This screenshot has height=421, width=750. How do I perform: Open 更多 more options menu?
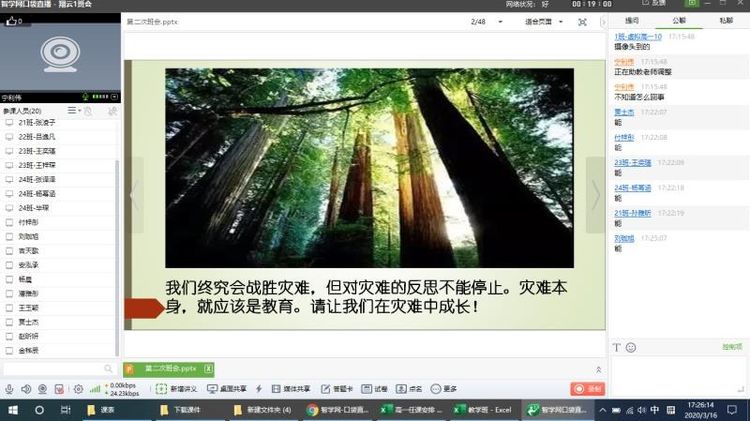point(444,389)
